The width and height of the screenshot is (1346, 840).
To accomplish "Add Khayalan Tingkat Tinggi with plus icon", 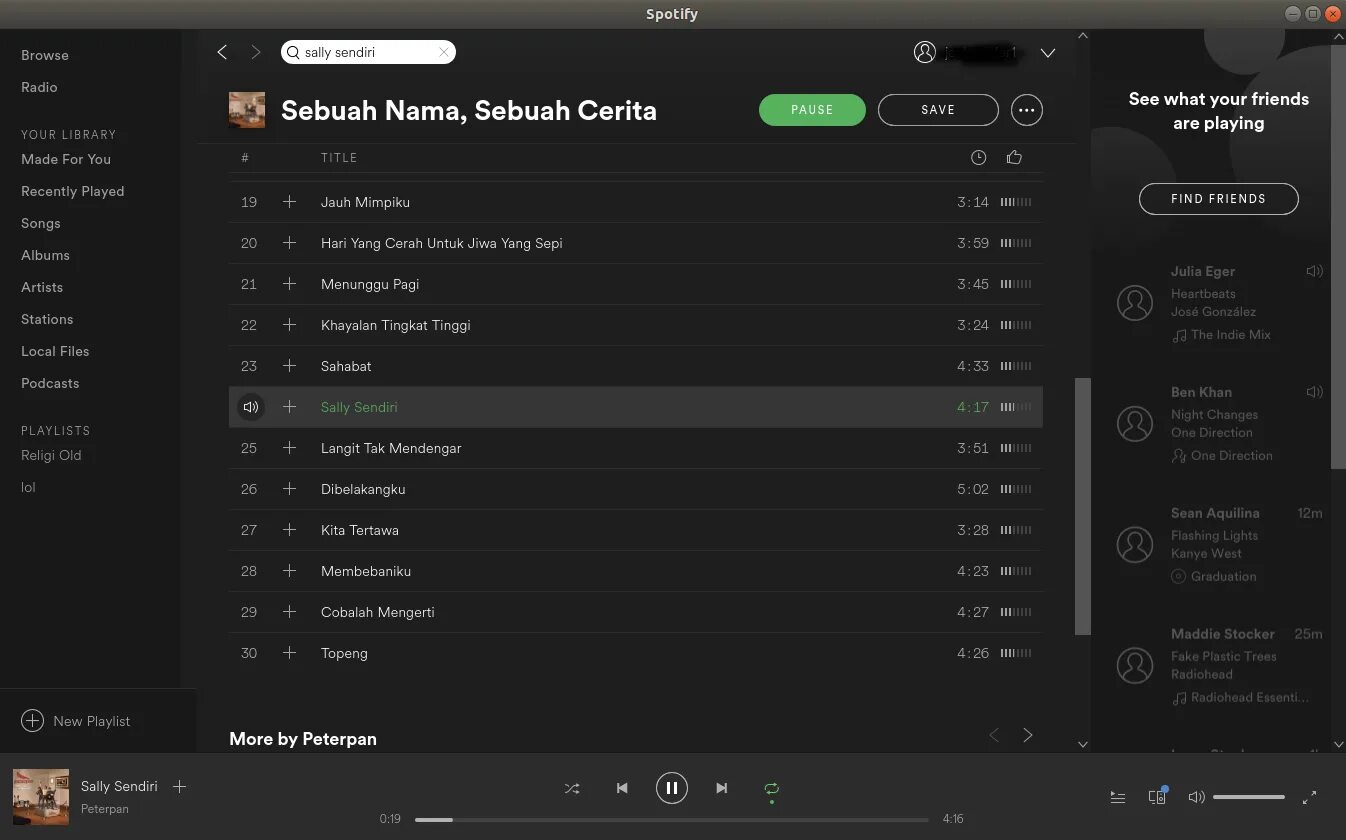I will click(289, 325).
